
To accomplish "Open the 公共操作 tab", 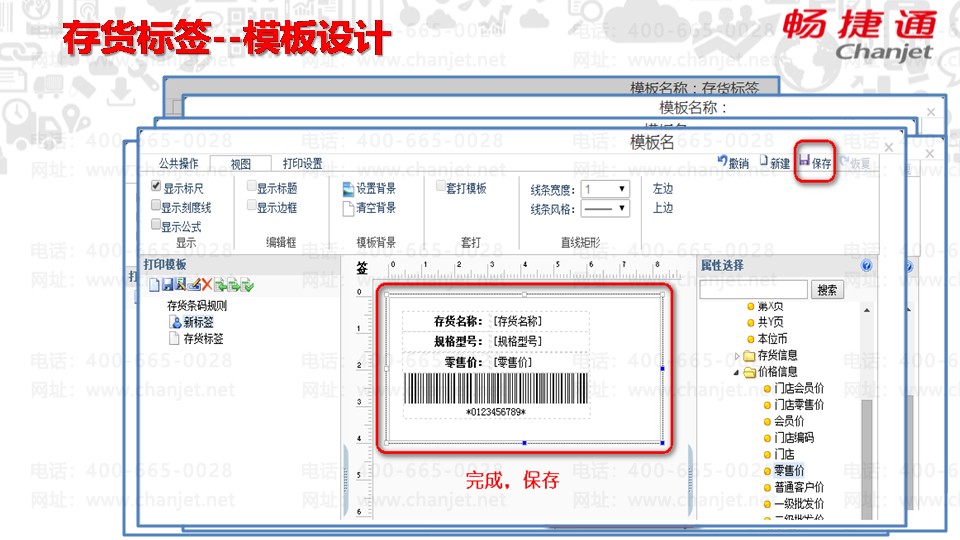I will pyautogui.click(x=178, y=163).
